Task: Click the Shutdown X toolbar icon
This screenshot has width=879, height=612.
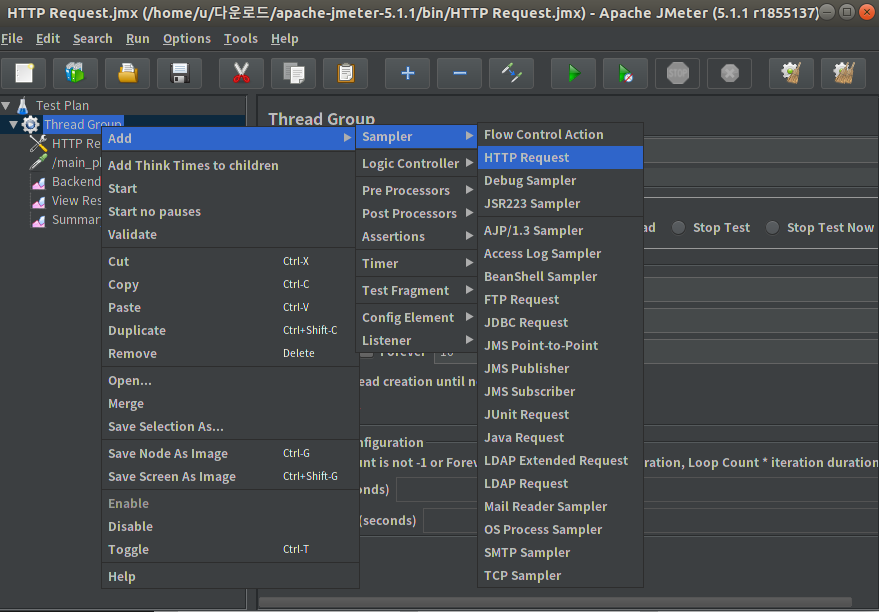Action: point(729,73)
